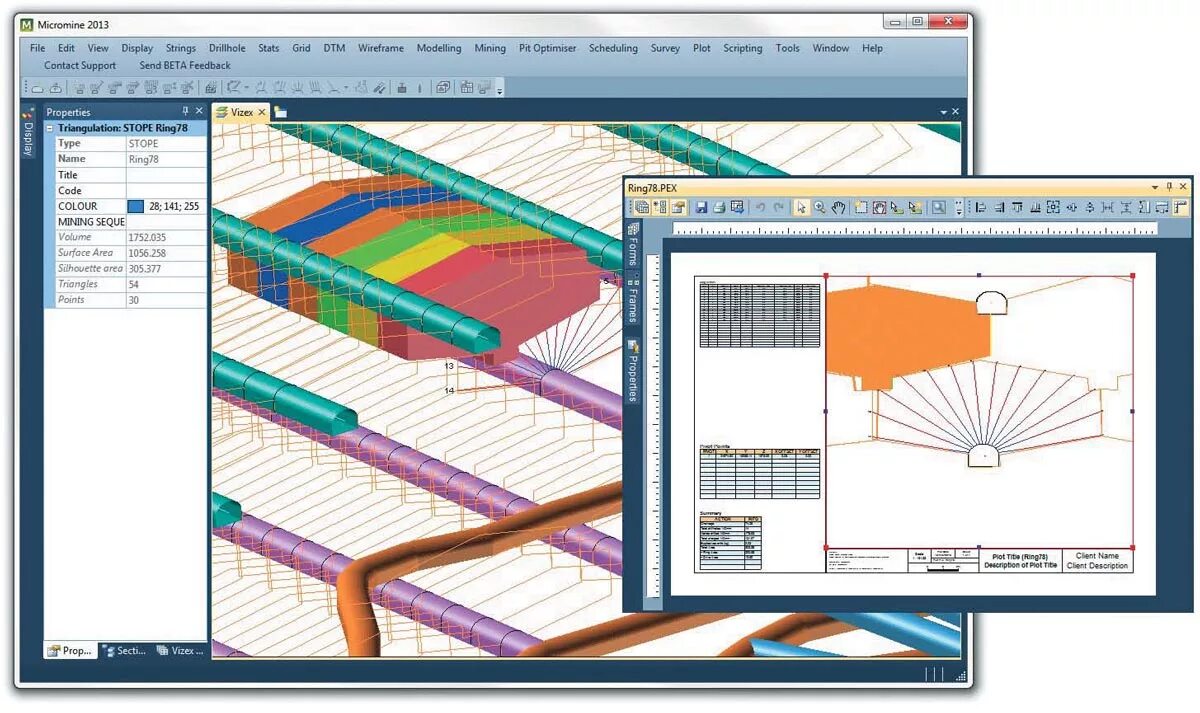Image resolution: width=1200 pixels, height=713 pixels.
Task: Click the empty Code value field
Action: pos(166,190)
